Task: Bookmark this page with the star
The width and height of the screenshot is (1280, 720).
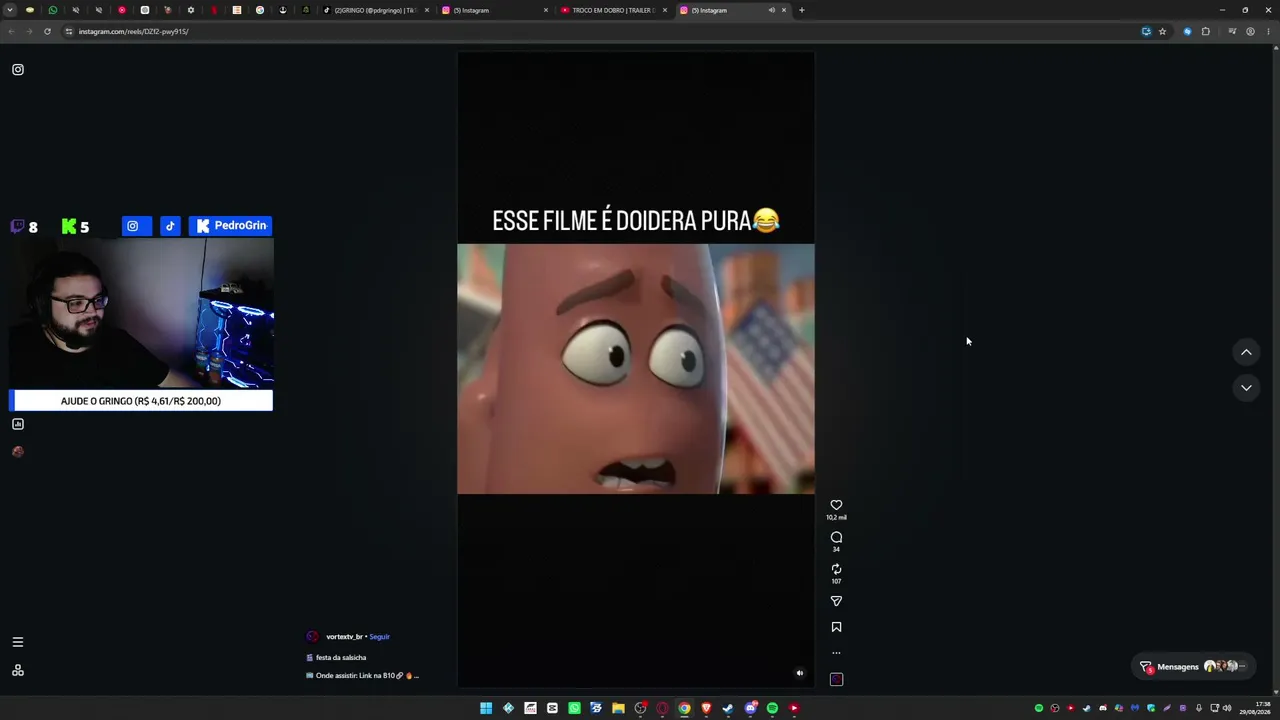Action: click(1162, 31)
